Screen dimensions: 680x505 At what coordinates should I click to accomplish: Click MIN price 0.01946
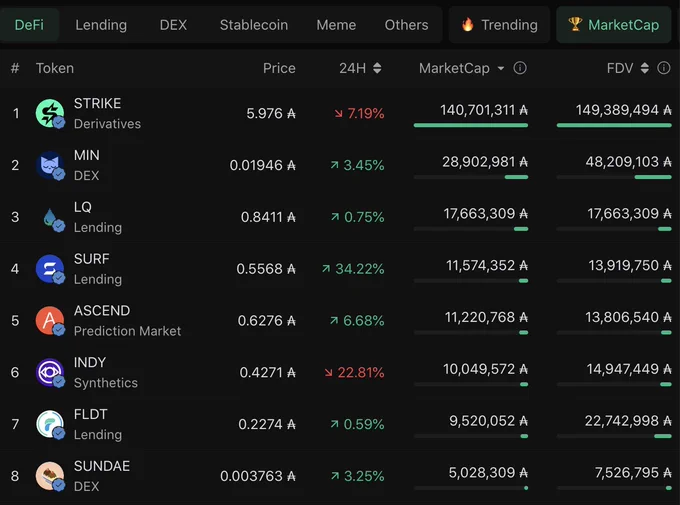[263, 165]
